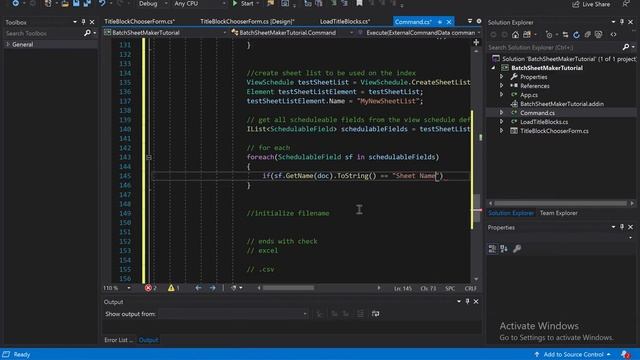The width and height of the screenshot is (640, 360).
Task: Close the Command.cs tab
Action: tap(449, 22)
